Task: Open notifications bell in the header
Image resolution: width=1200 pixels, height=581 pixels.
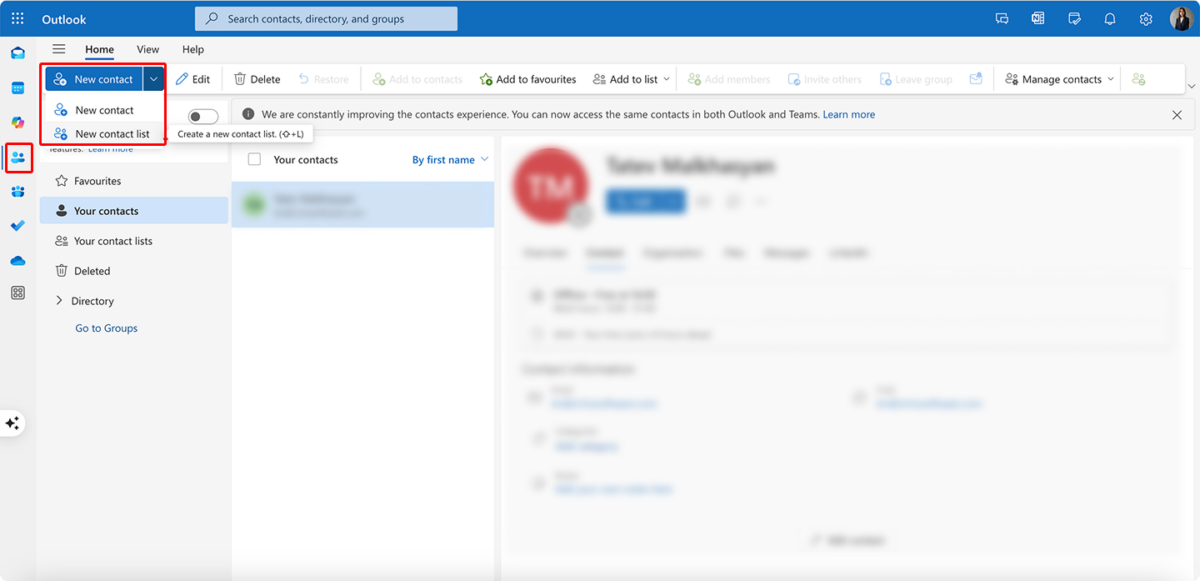Action: click(1109, 18)
